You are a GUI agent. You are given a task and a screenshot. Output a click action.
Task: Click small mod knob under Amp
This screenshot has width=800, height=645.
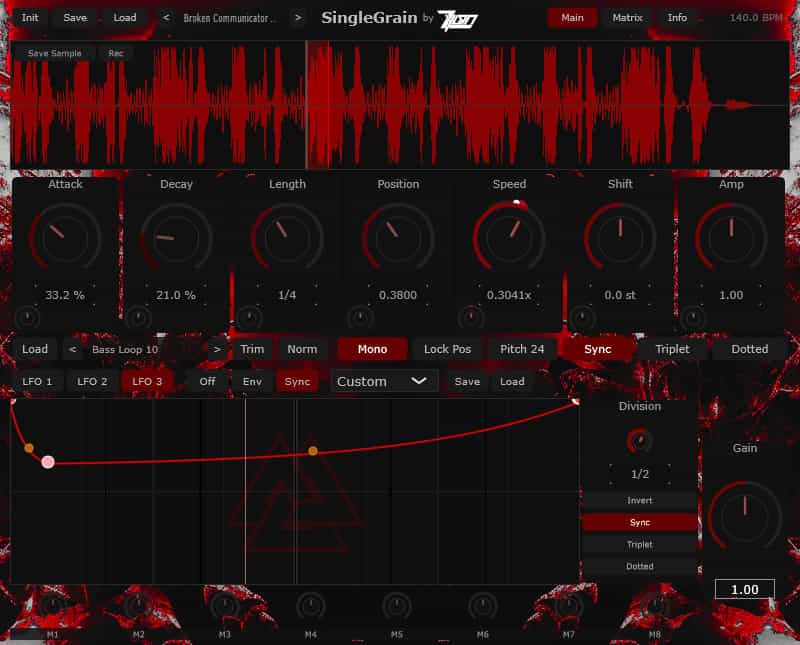693,317
